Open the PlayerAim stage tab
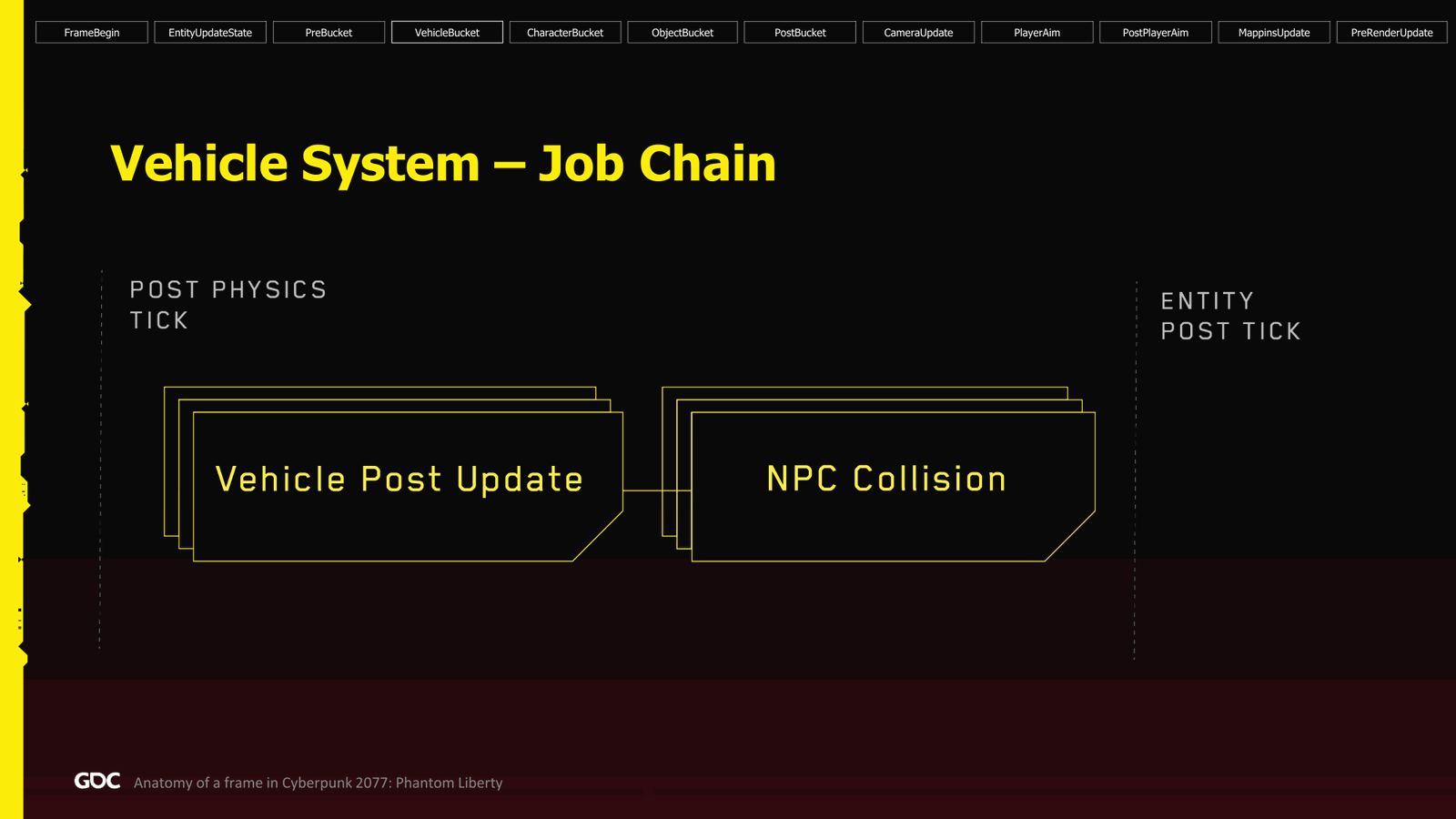Image resolution: width=1456 pixels, height=819 pixels. point(1036,33)
